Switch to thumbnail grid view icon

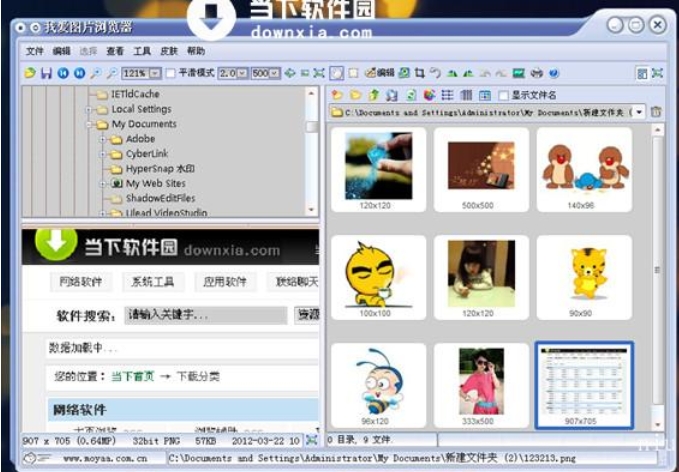click(x=485, y=95)
